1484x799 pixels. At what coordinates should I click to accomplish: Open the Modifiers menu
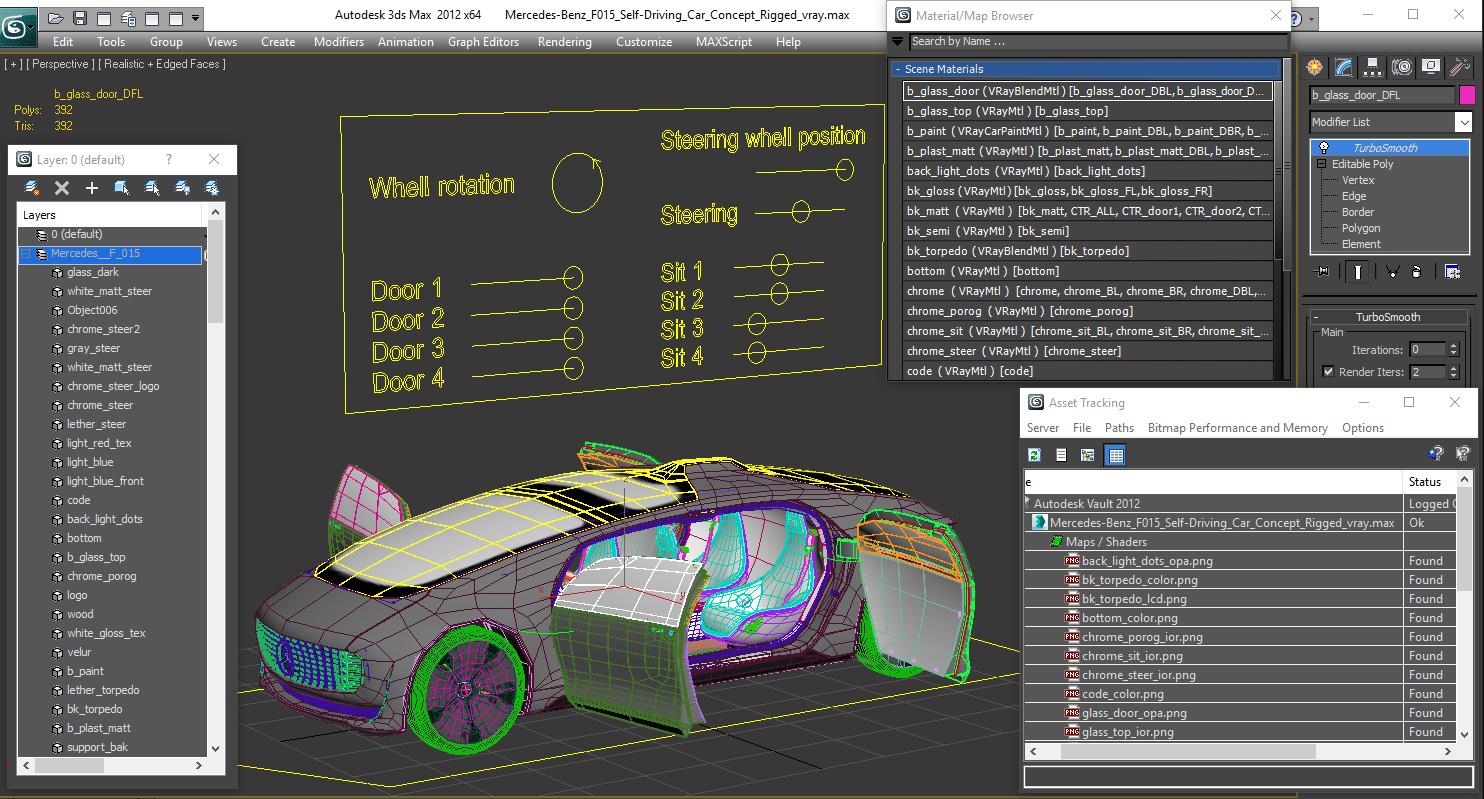click(x=339, y=42)
